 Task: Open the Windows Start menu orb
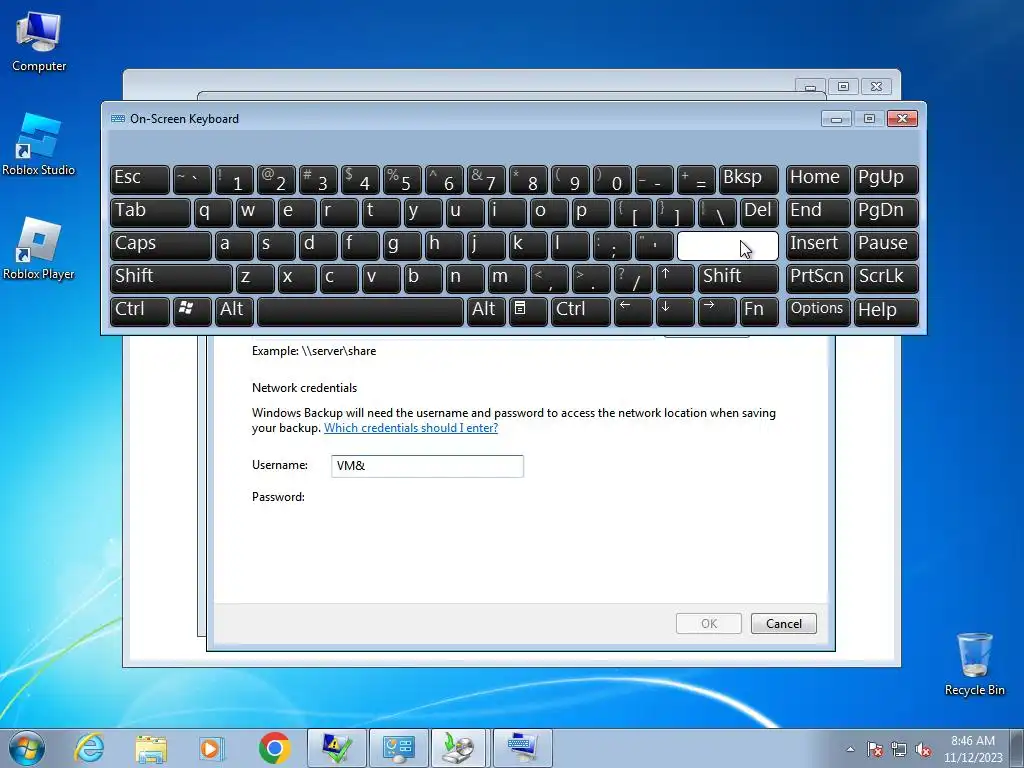pyautogui.click(x=27, y=748)
